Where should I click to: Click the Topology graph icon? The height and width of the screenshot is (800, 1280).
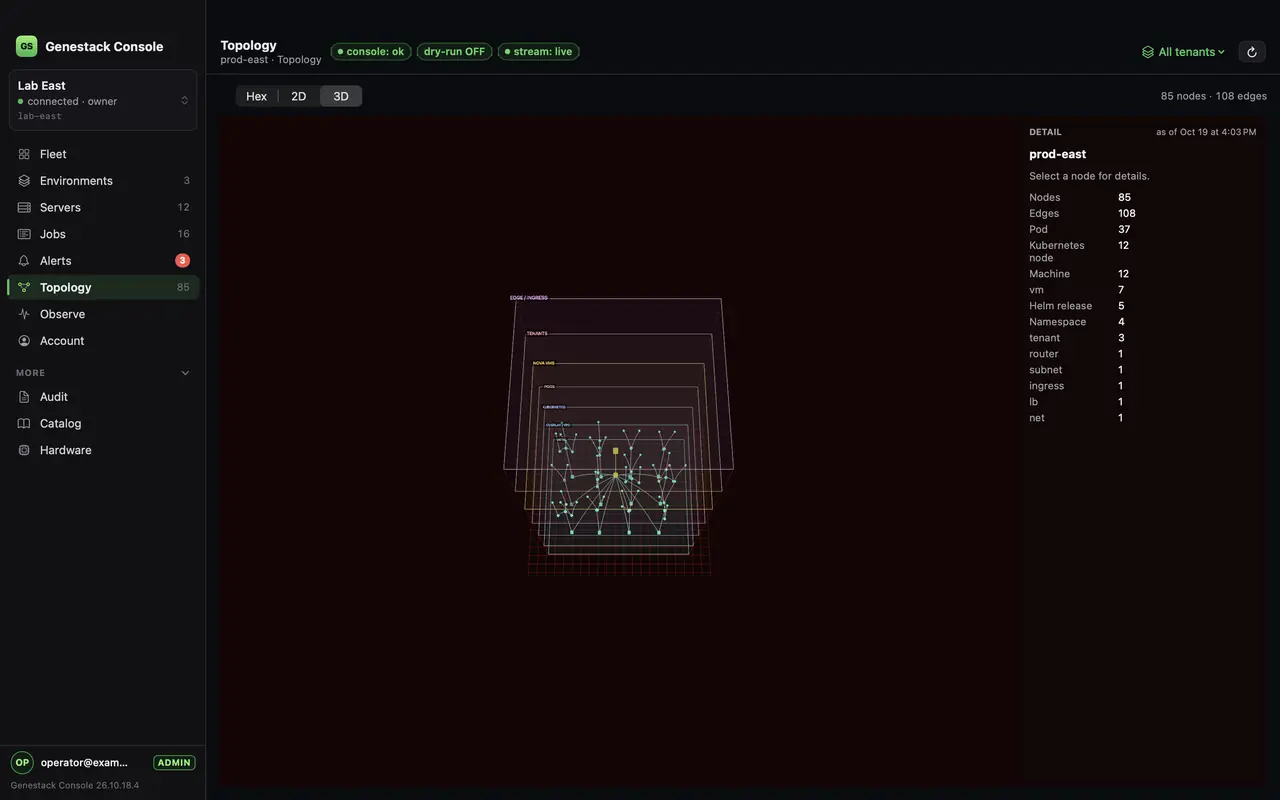coord(24,288)
